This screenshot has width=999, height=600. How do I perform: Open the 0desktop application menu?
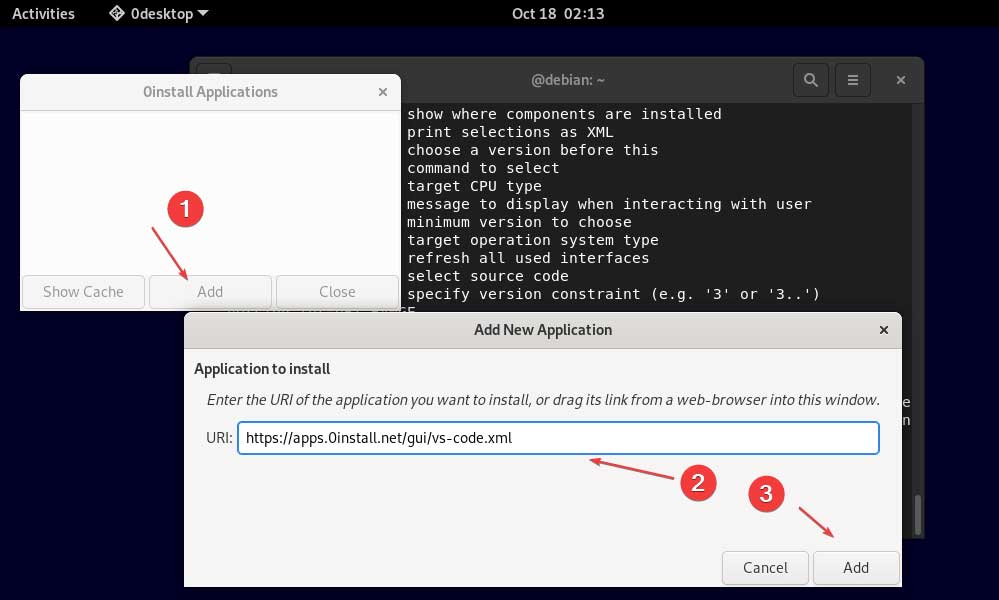click(x=160, y=13)
